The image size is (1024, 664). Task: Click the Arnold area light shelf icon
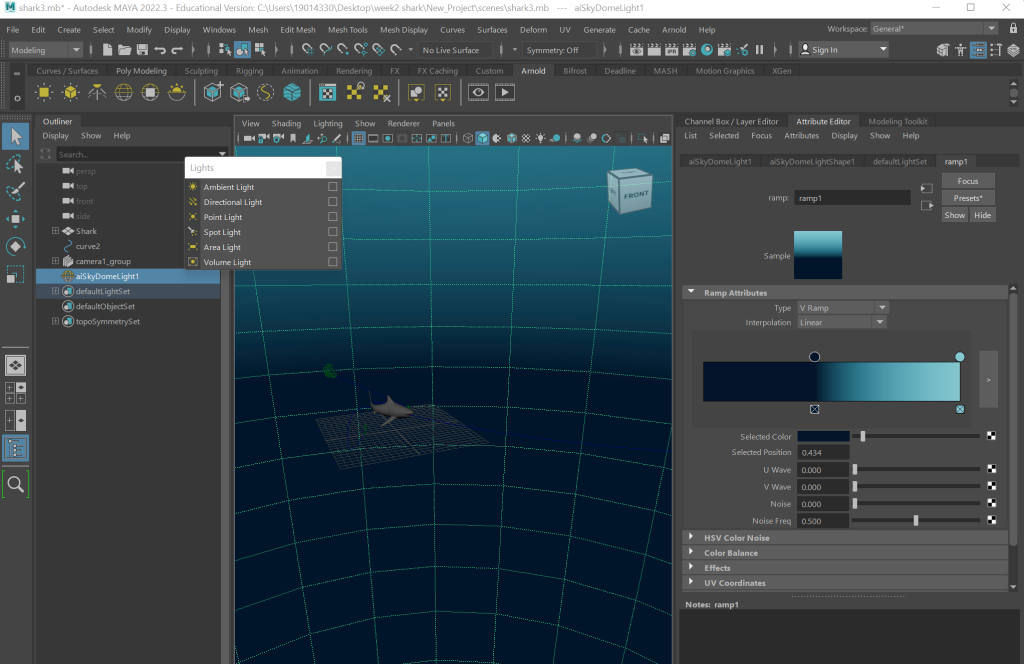44,93
